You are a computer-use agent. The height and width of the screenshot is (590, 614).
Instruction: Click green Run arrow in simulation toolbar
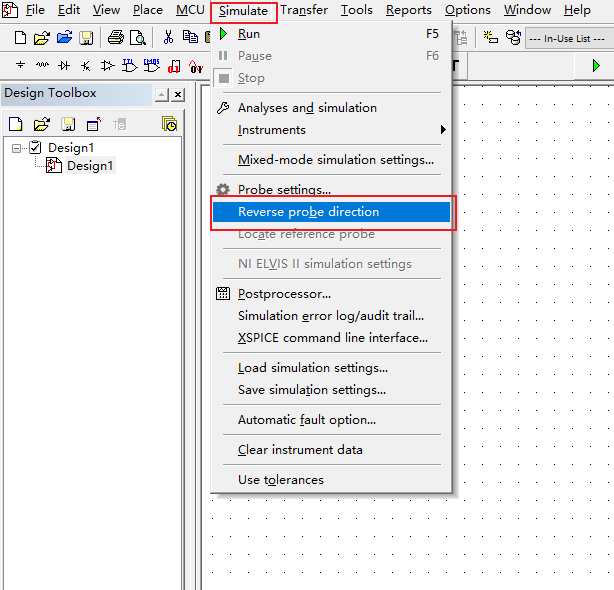click(x=596, y=65)
